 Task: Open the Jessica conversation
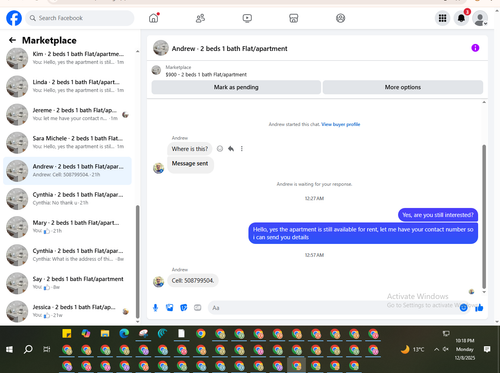point(68,311)
